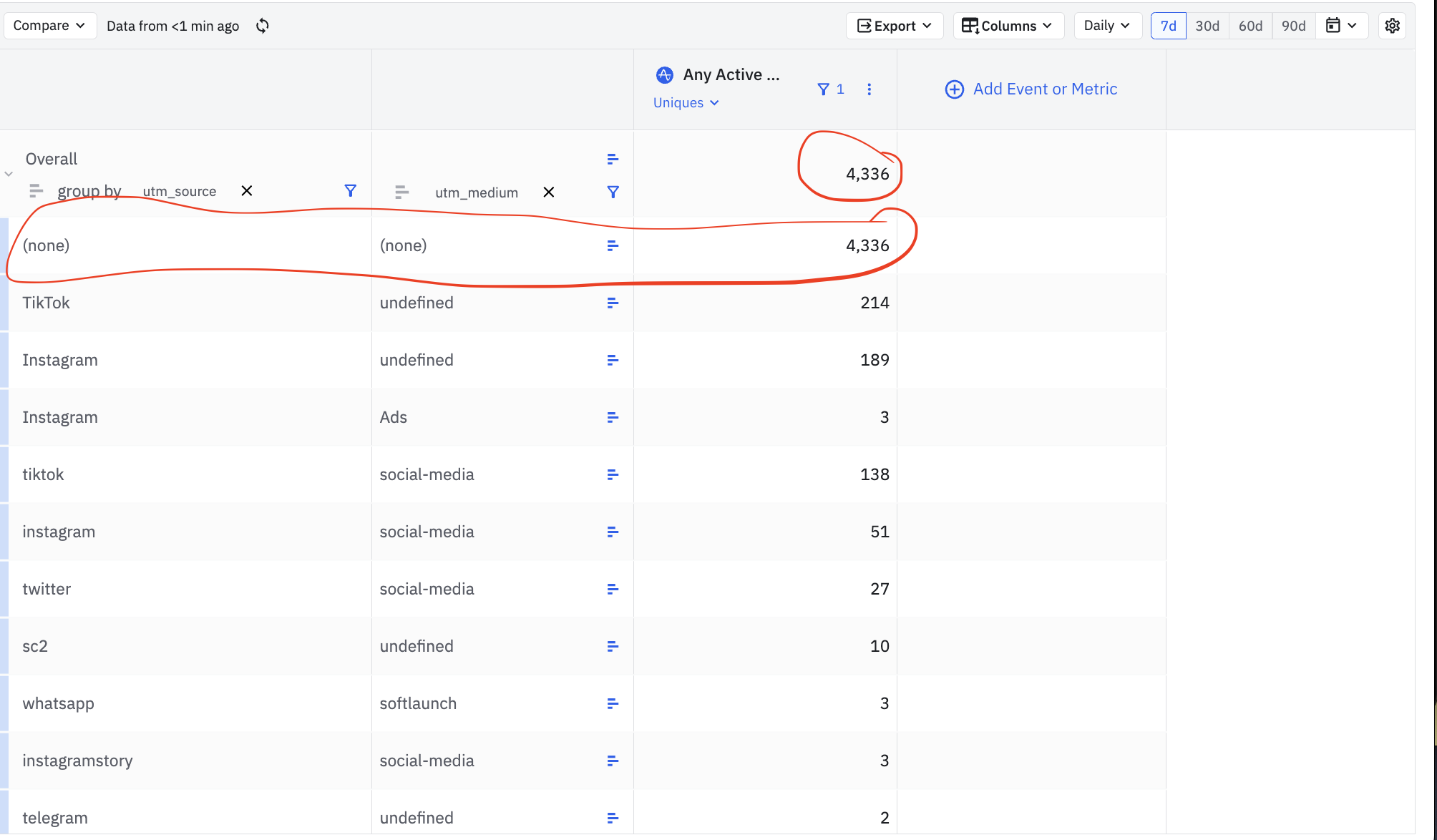
Task: Select the 90d date range
Action: pyautogui.click(x=1292, y=26)
